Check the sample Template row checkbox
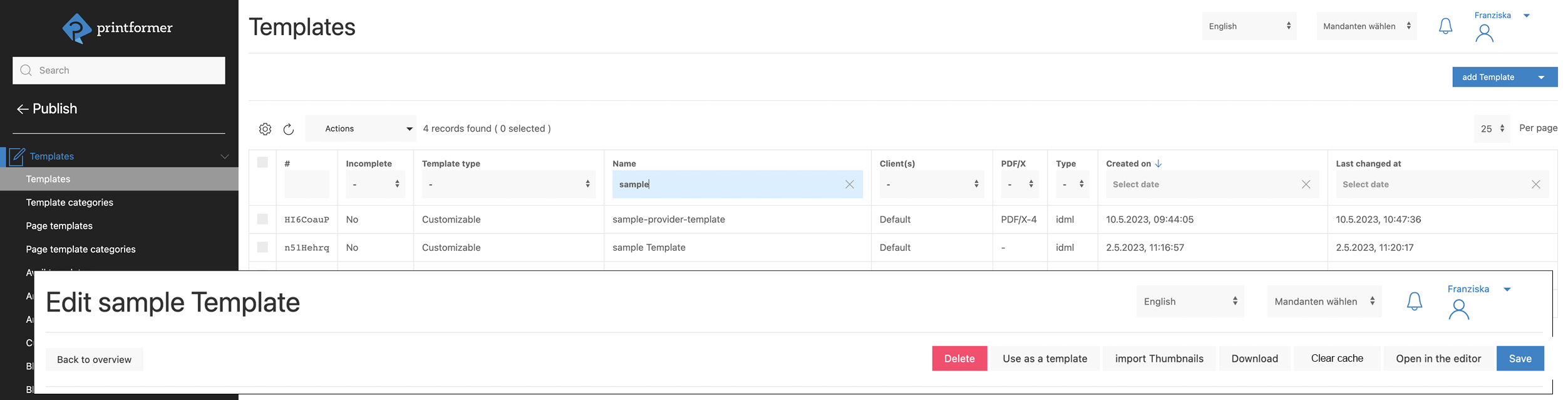Viewport: 1568px width, 400px height. coord(262,248)
